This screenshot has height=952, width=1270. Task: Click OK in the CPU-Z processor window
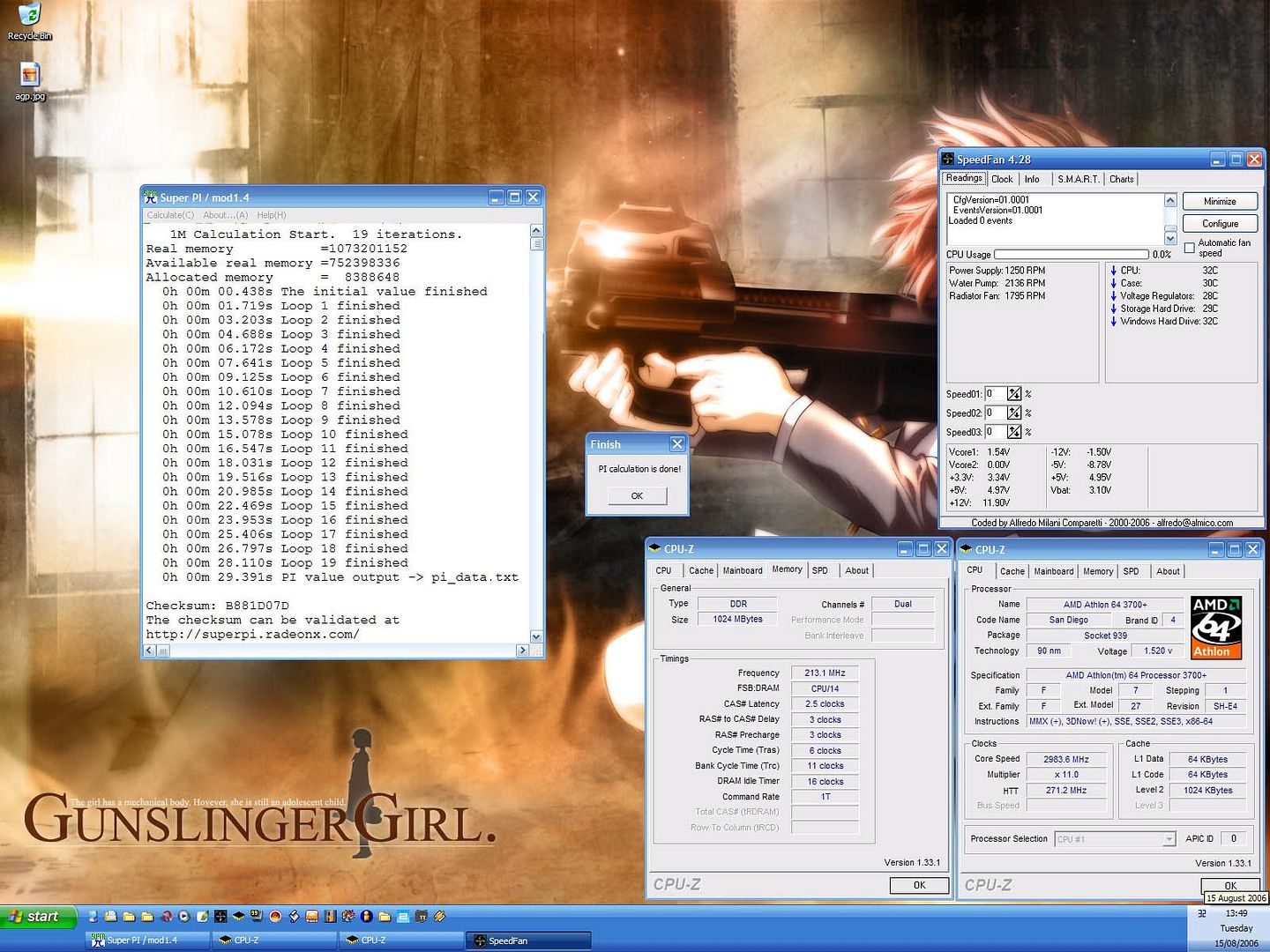pyautogui.click(x=1230, y=885)
